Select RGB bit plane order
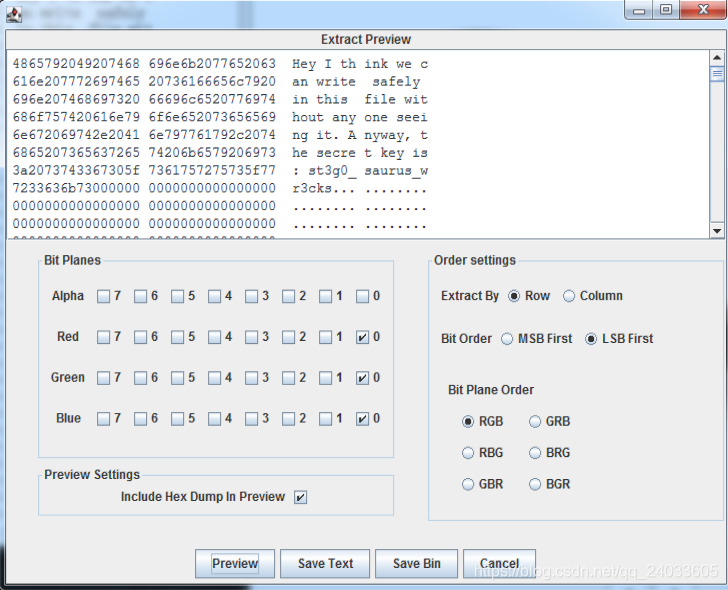This screenshot has width=728, height=590. [x=468, y=421]
